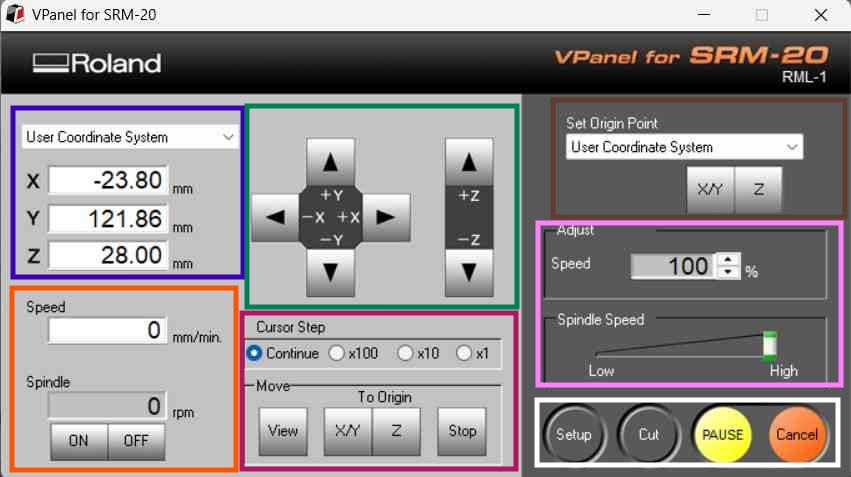Minimize the VPanel window

[704, 15]
